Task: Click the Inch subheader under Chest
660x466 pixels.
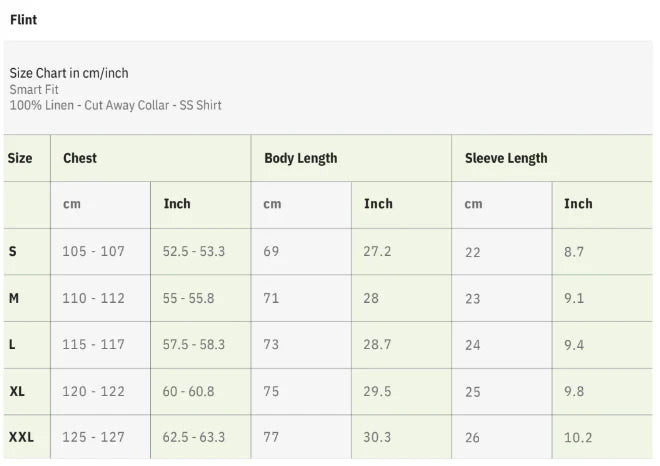Action: pos(177,204)
